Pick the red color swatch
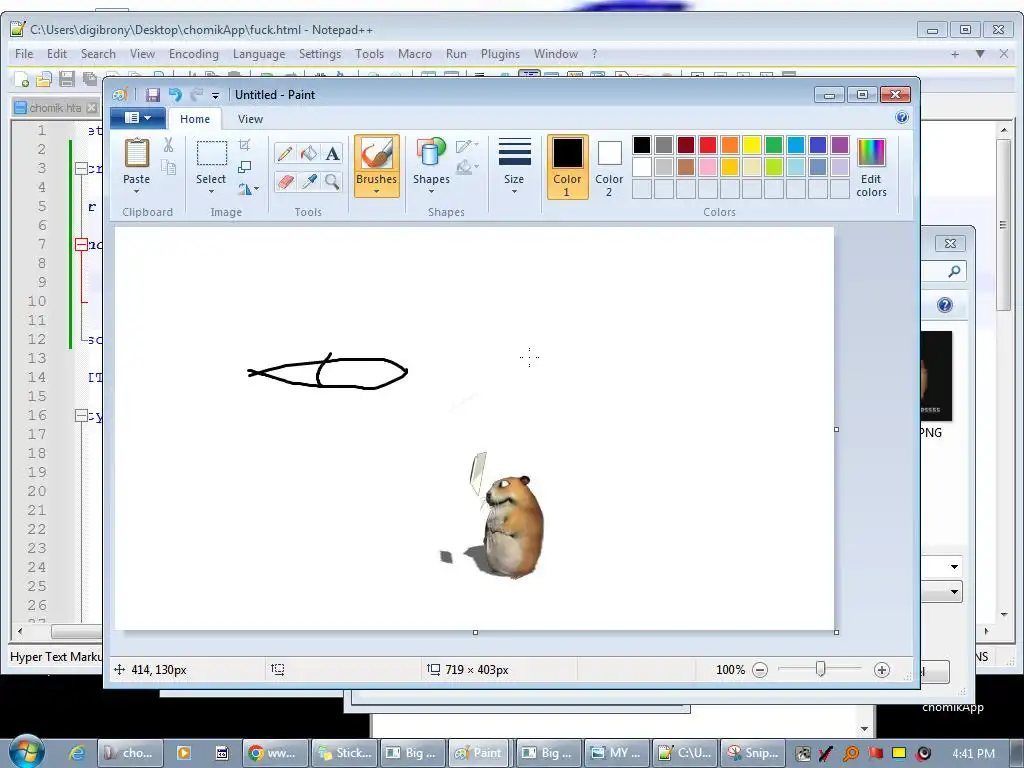The height and width of the screenshot is (768, 1024). click(708, 145)
